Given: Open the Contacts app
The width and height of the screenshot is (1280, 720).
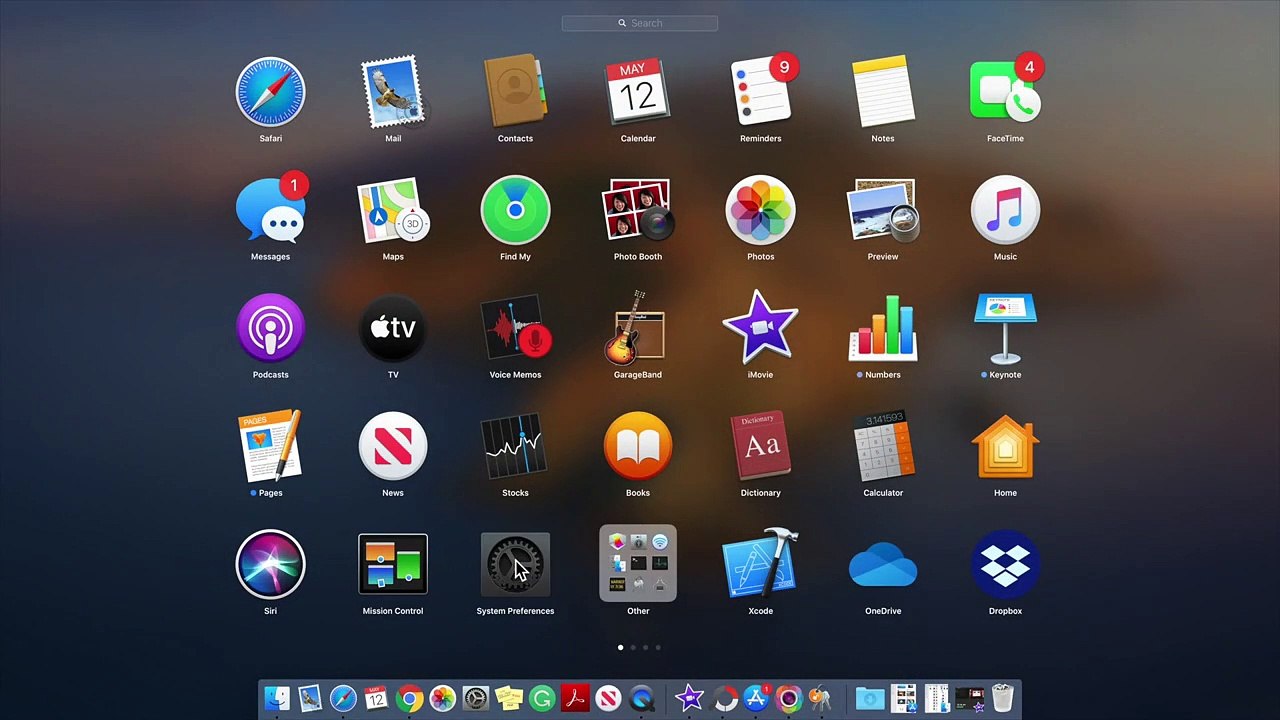Looking at the screenshot, I should (x=515, y=92).
